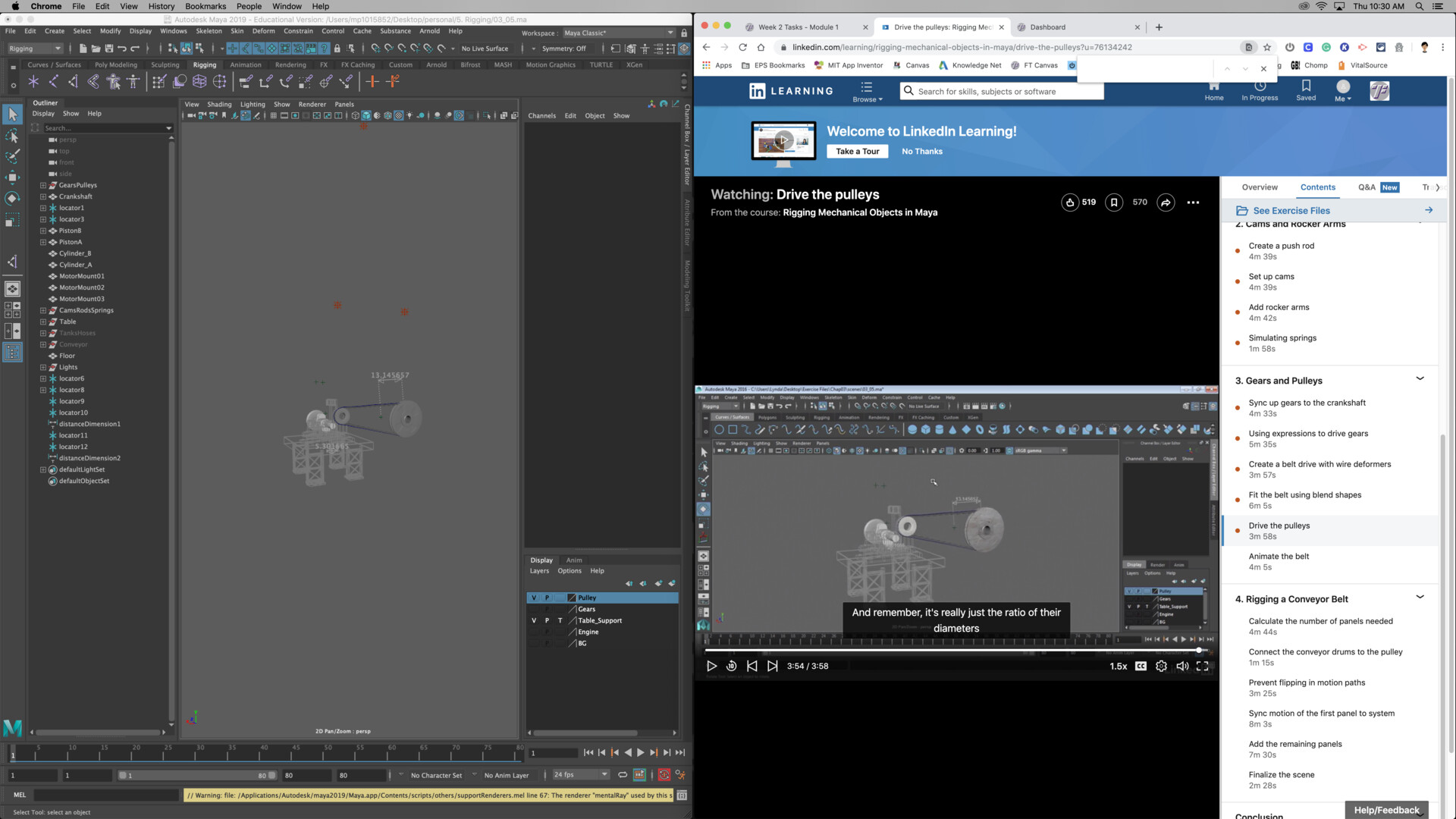The width and height of the screenshot is (1456, 819).
Task: Expand the GearsPulleys node in Outliner
Action: point(43,186)
